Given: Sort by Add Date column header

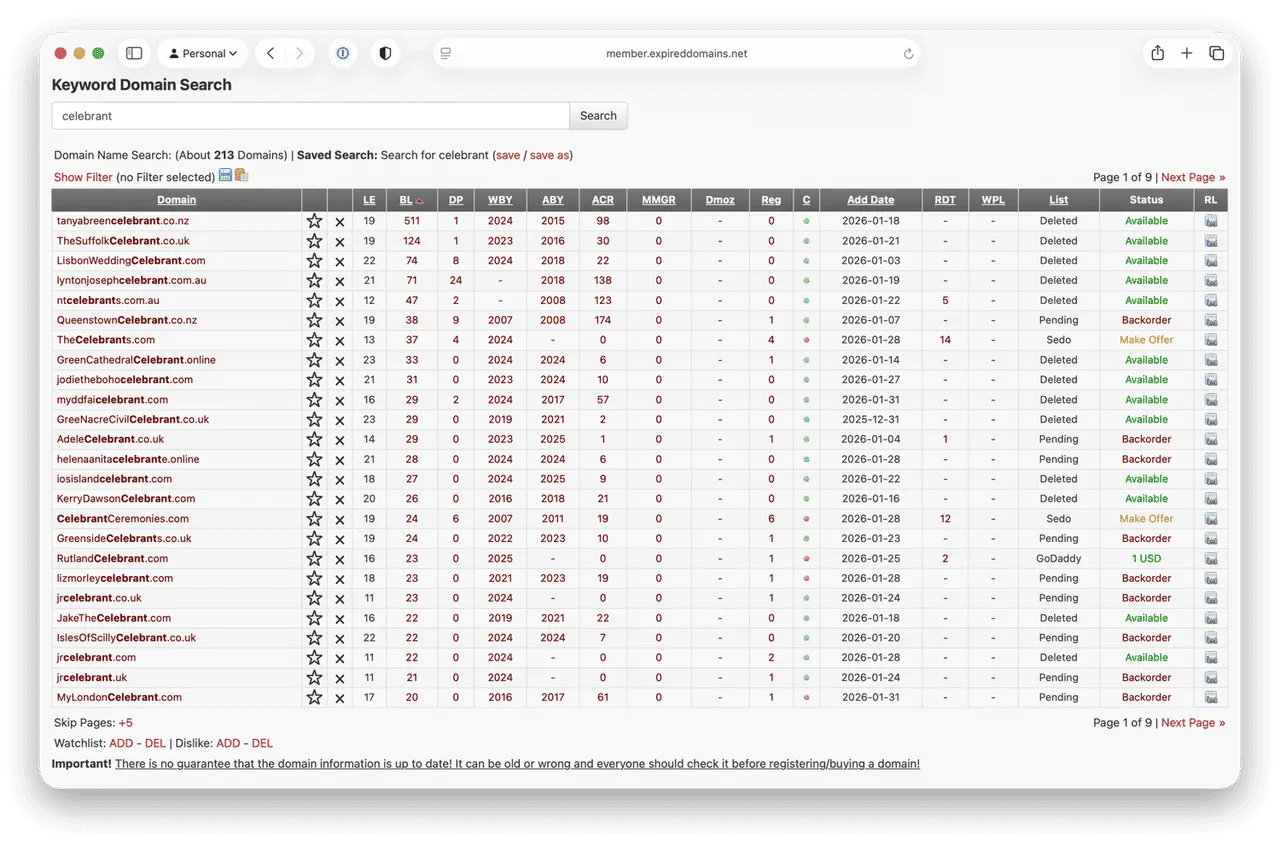Looking at the screenshot, I should pyautogui.click(x=870, y=200).
